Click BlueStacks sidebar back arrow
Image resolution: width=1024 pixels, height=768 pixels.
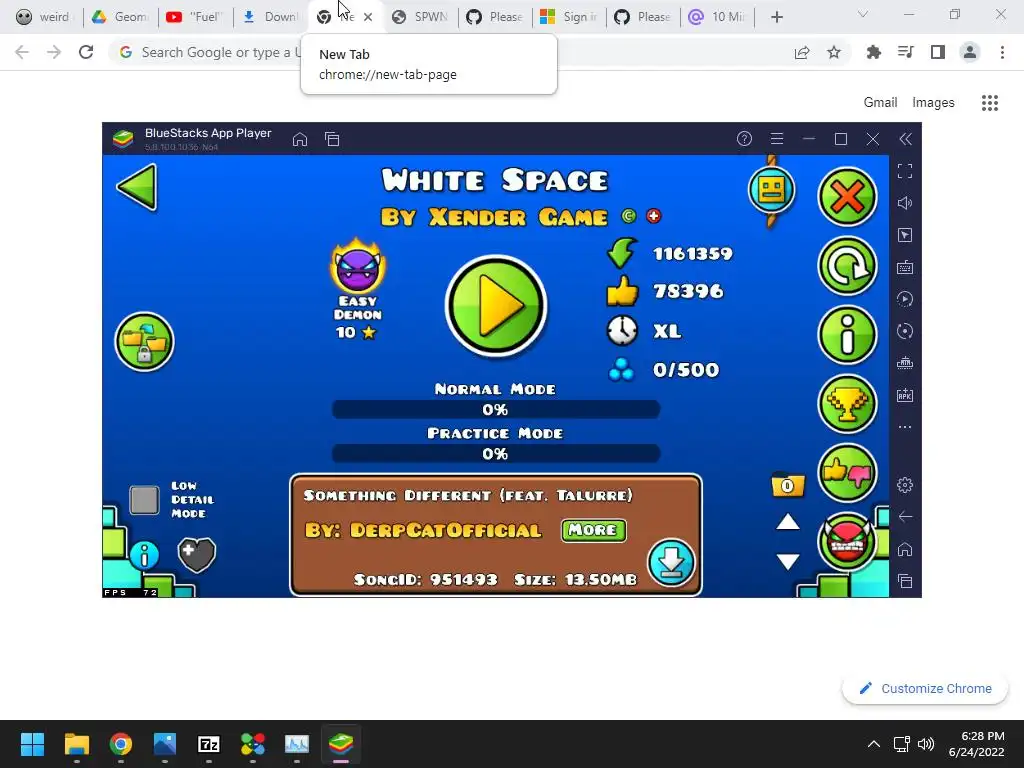point(905,517)
